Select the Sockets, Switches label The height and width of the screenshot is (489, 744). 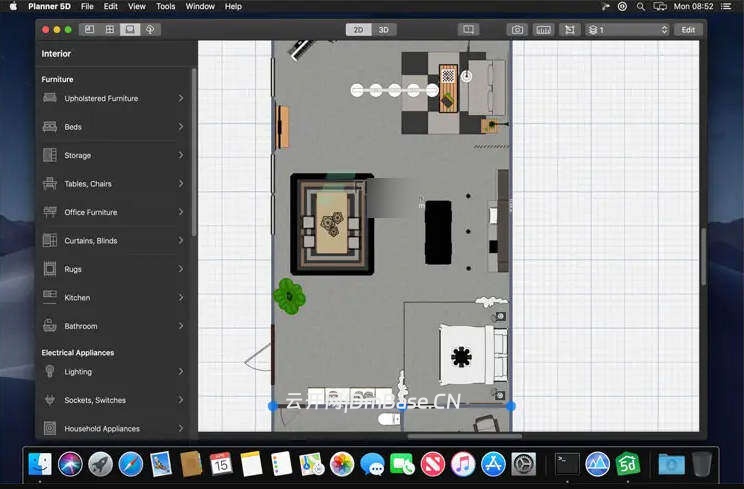(95, 400)
